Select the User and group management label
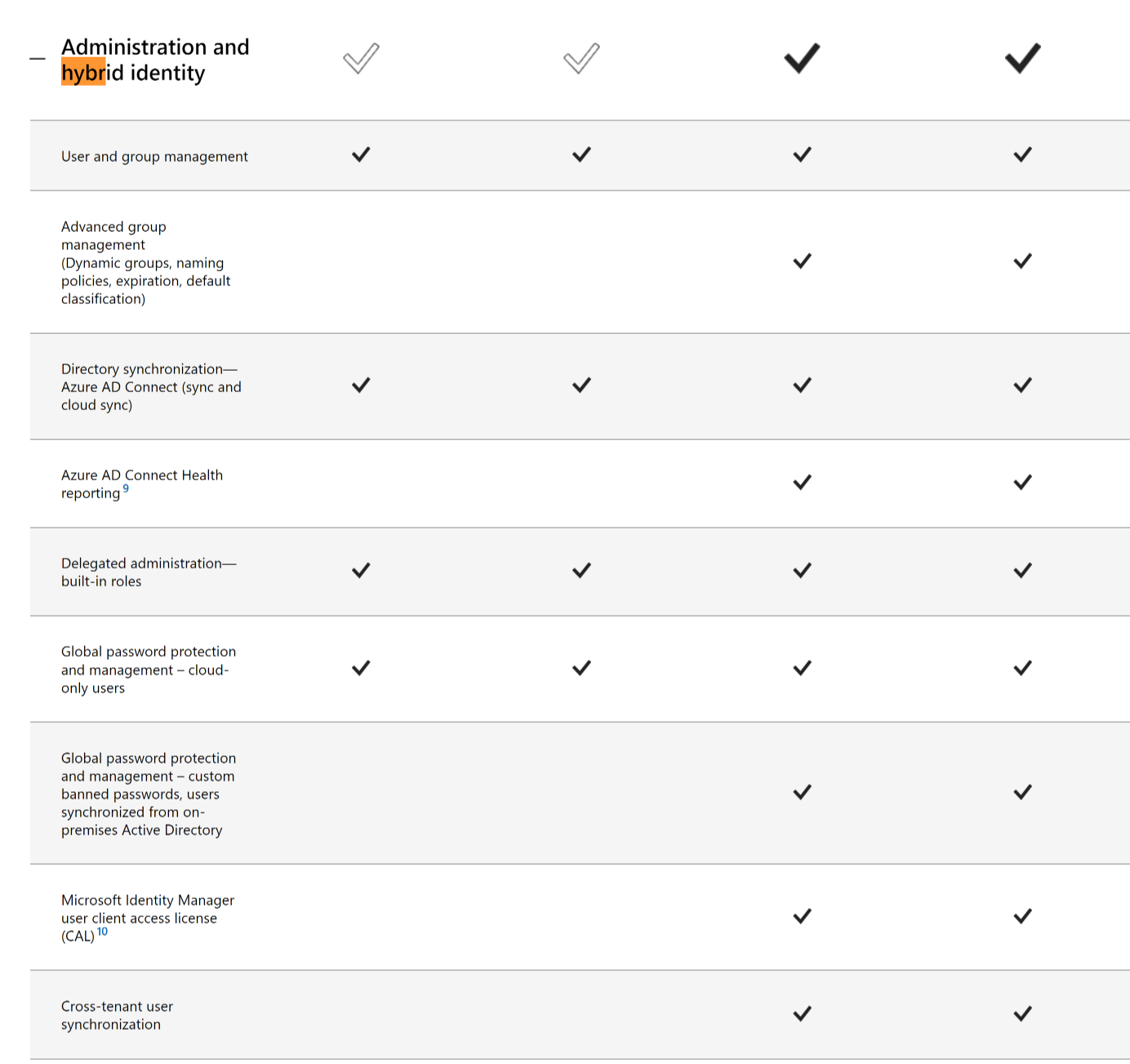The height and width of the screenshot is (1064, 1130). coord(154,156)
